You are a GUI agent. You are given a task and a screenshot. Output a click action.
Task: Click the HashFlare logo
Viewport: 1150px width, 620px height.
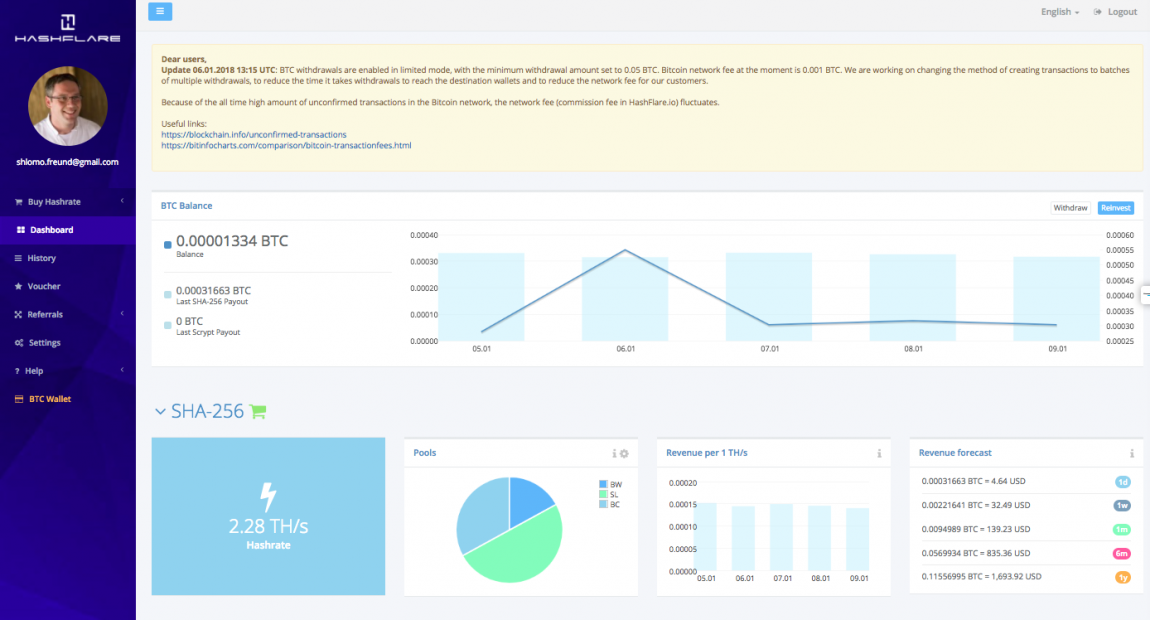click(67, 29)
